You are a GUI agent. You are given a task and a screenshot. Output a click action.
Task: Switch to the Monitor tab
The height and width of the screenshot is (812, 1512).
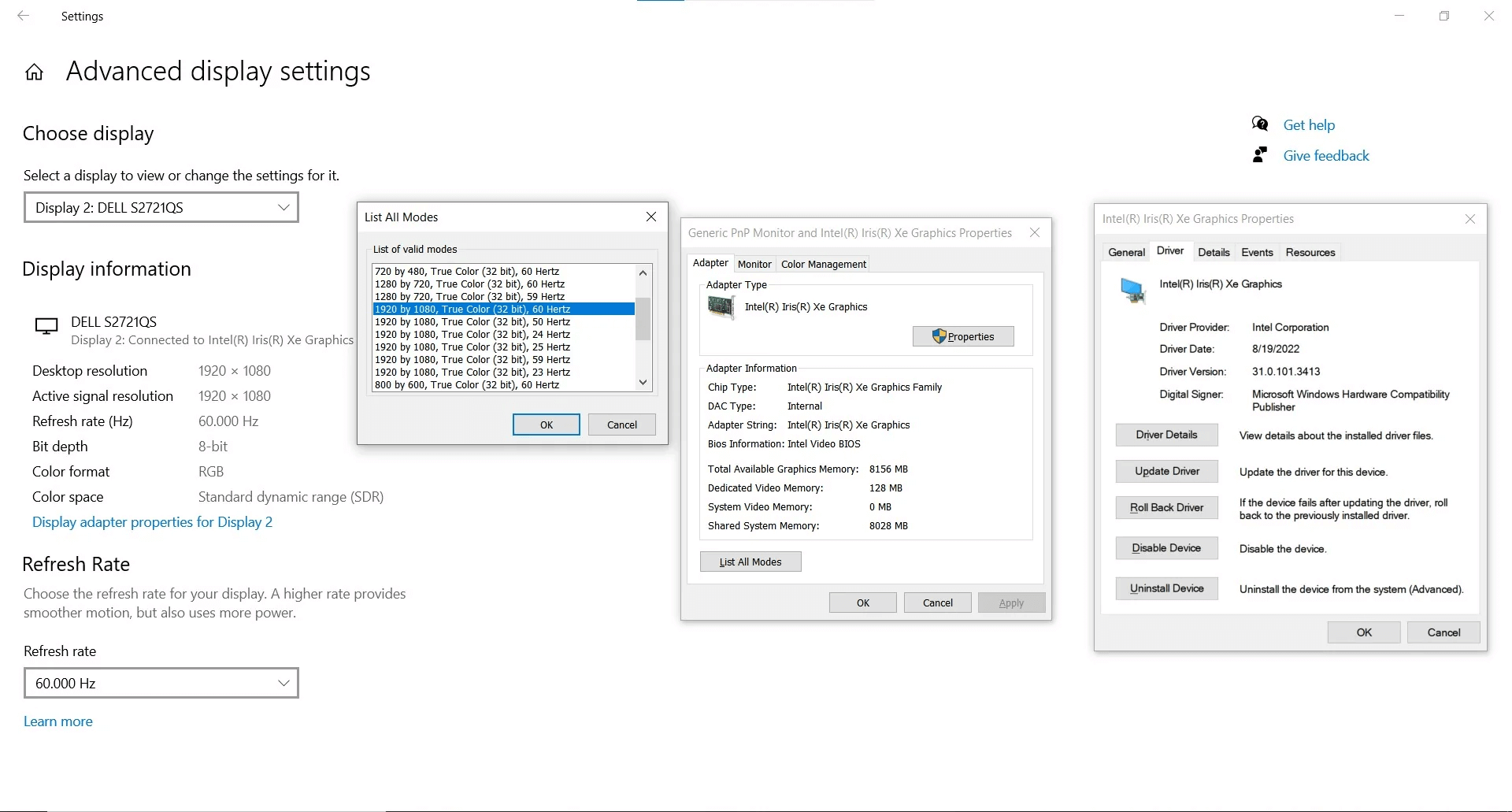coord(754,264)
